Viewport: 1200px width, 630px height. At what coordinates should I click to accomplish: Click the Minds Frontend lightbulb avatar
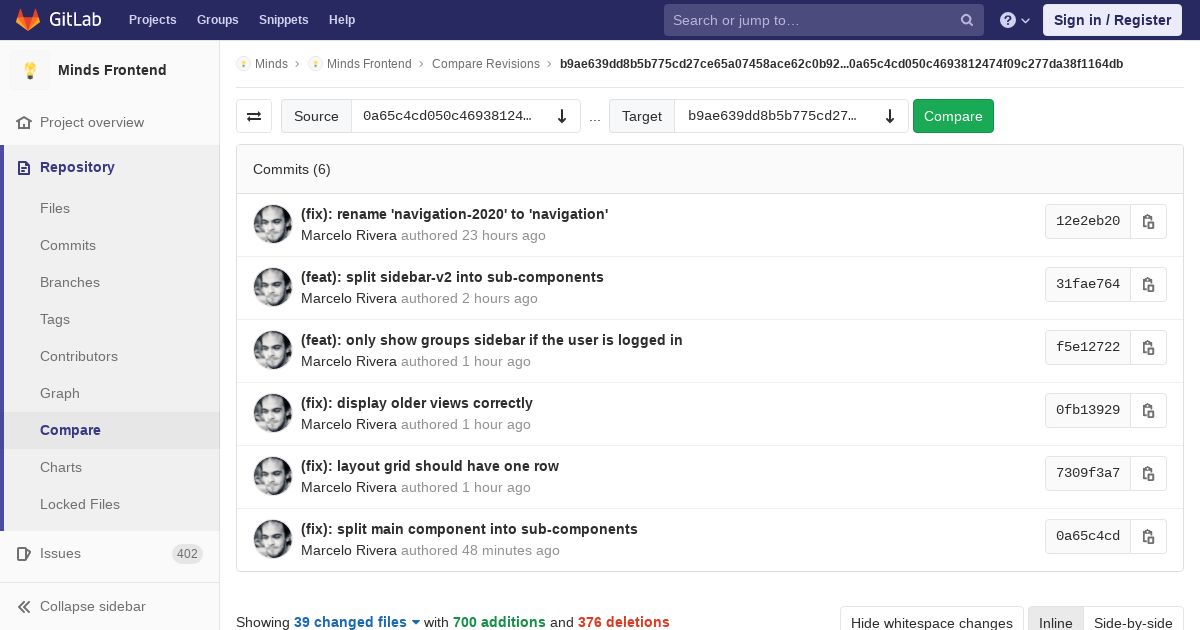[30, 70]
